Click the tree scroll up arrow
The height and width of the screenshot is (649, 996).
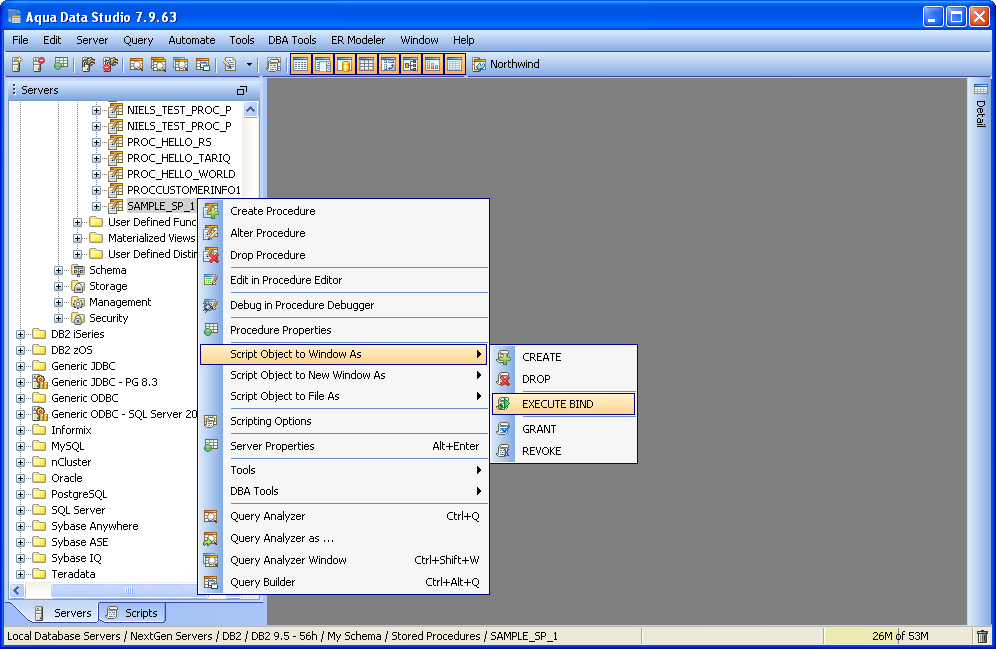(x=250, y=110)
